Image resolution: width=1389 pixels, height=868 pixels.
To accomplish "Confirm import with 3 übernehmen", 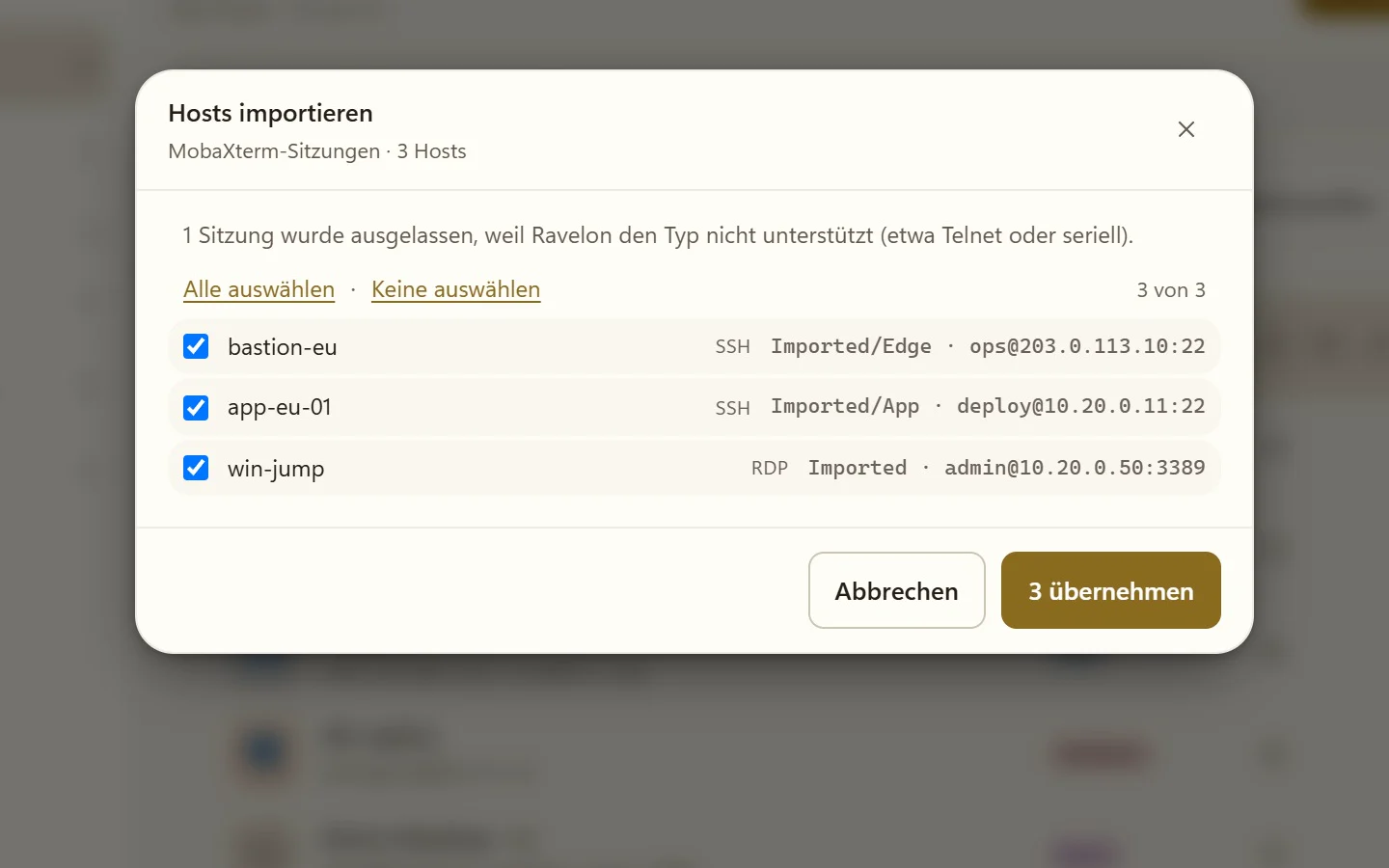I will tap(1110, 590).
